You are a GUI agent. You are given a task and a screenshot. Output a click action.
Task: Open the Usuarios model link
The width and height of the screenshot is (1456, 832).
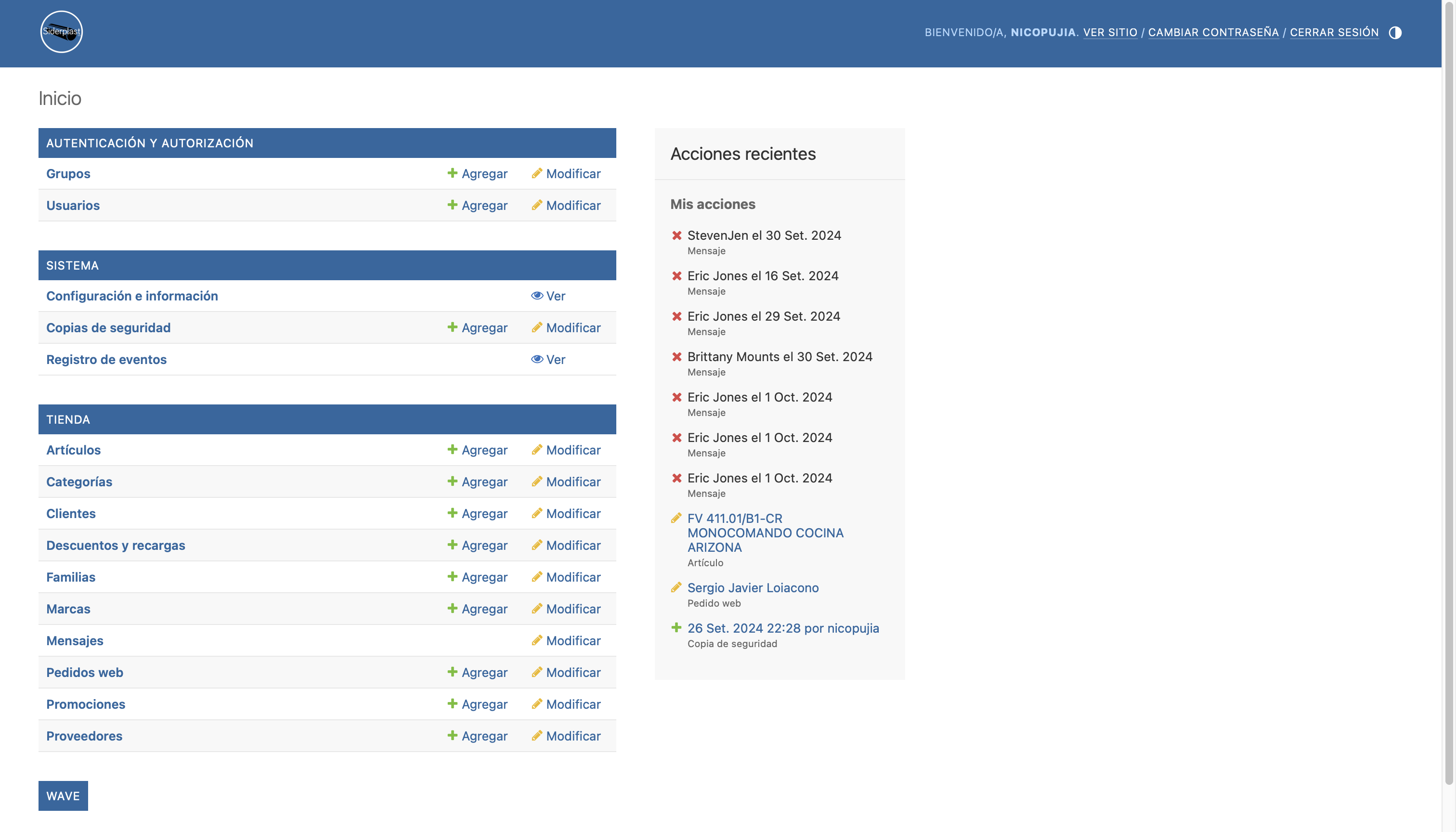[x=73, y=206]
